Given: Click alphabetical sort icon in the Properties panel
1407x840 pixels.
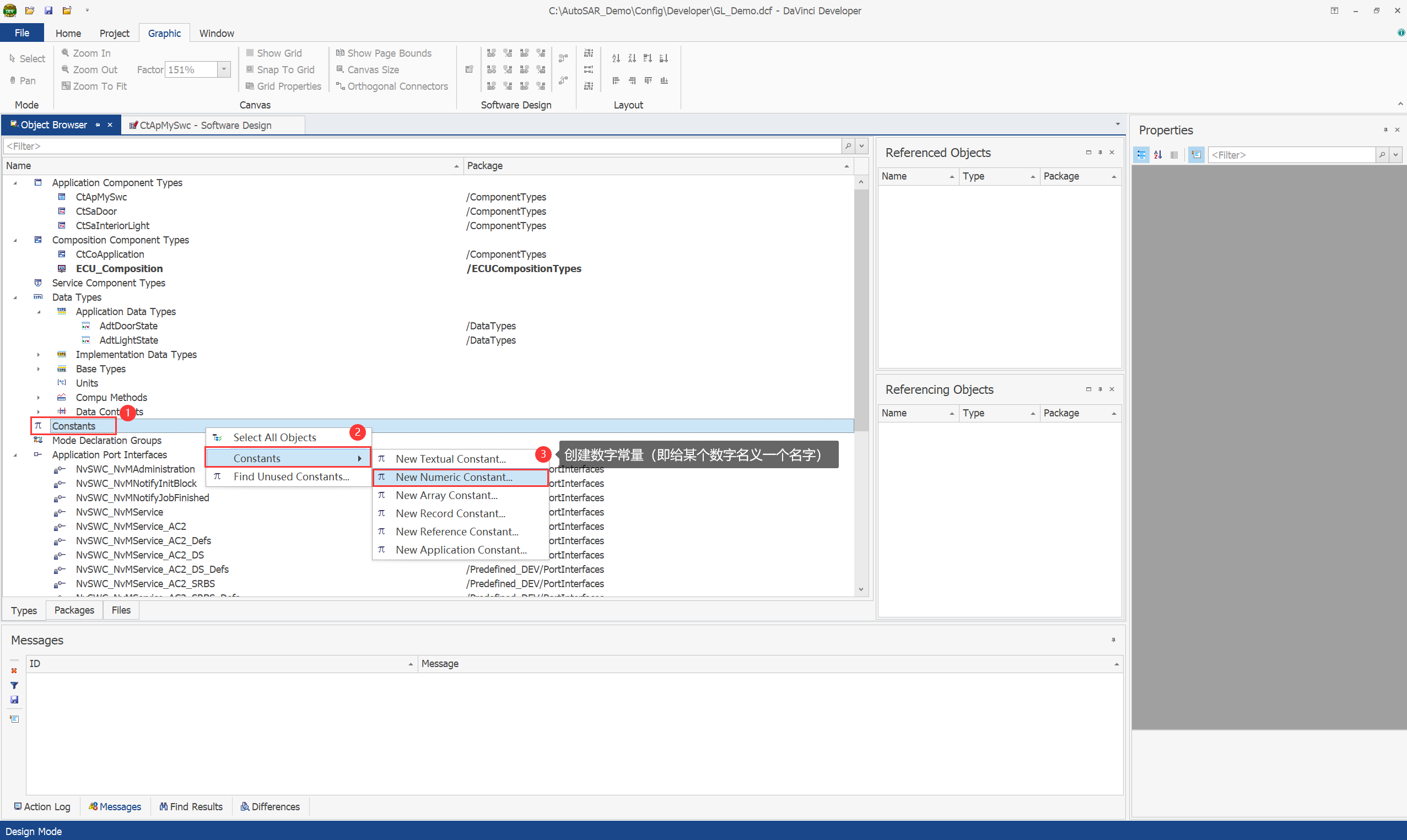Looking at the screenshot, I should click(x=1158, y=155).
